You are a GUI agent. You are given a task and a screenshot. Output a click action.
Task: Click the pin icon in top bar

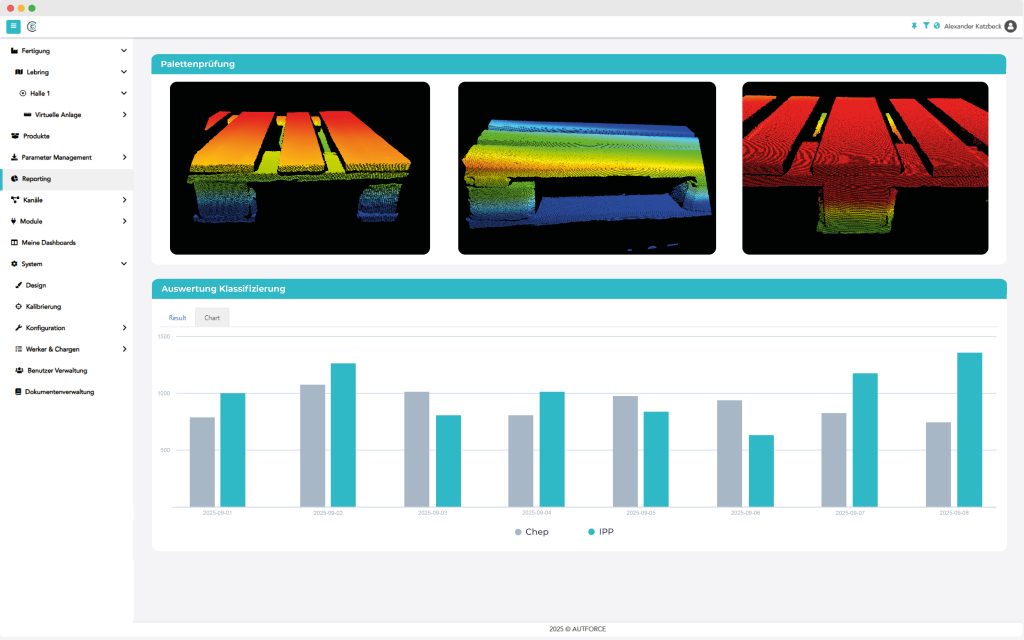pos(914,26)
